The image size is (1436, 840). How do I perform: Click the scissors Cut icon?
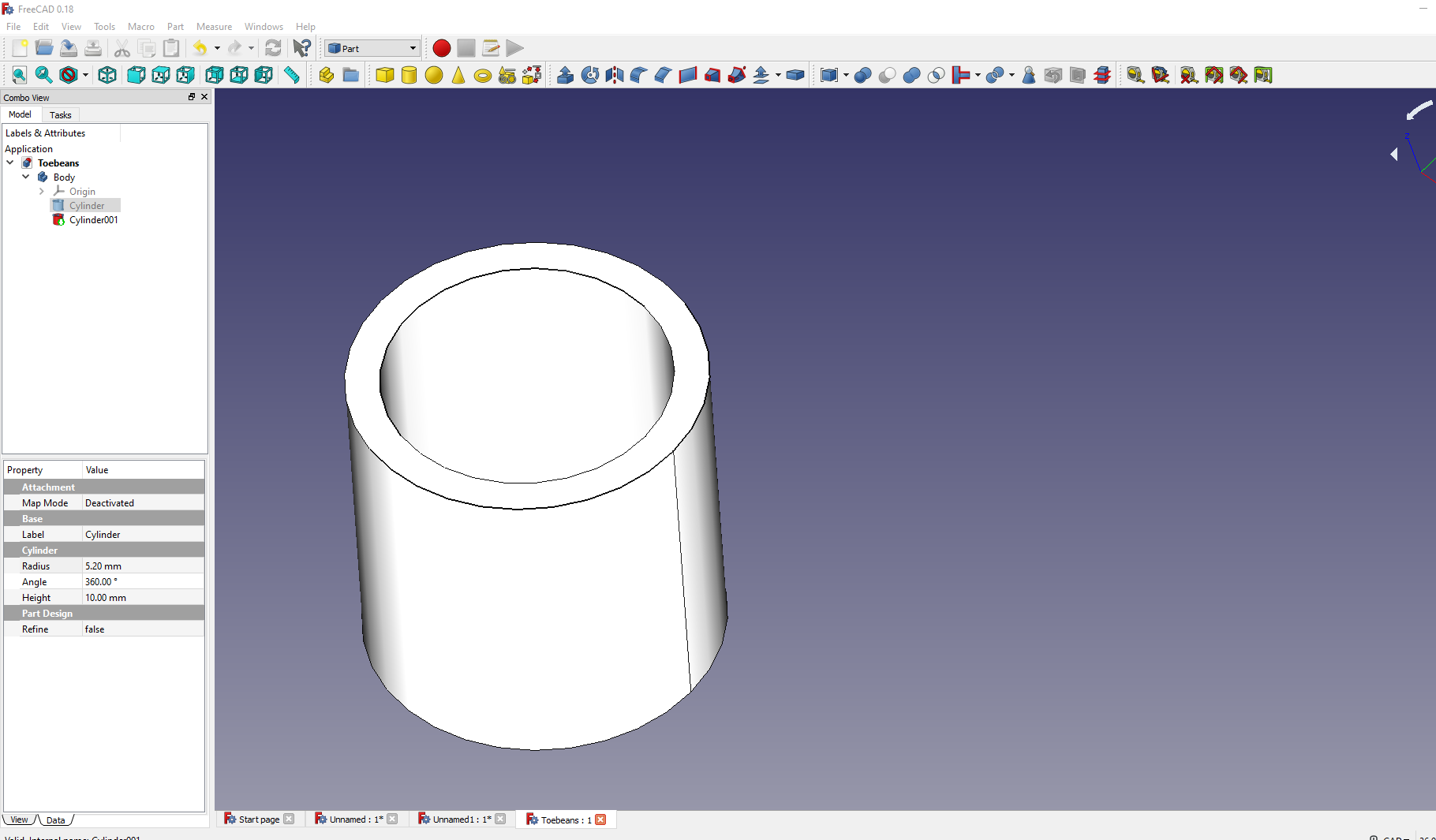click(122, 48)
